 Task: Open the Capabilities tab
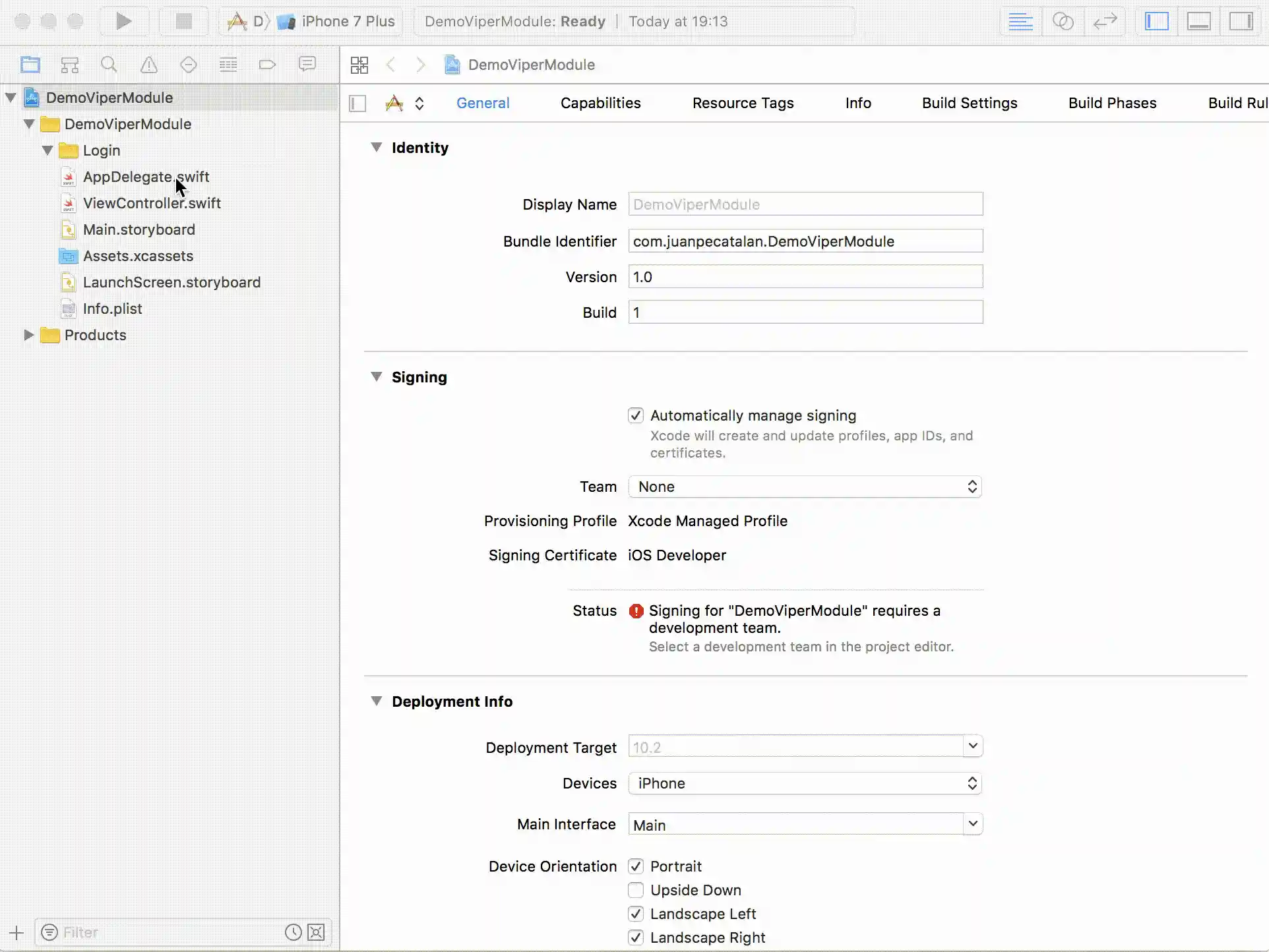600,103
